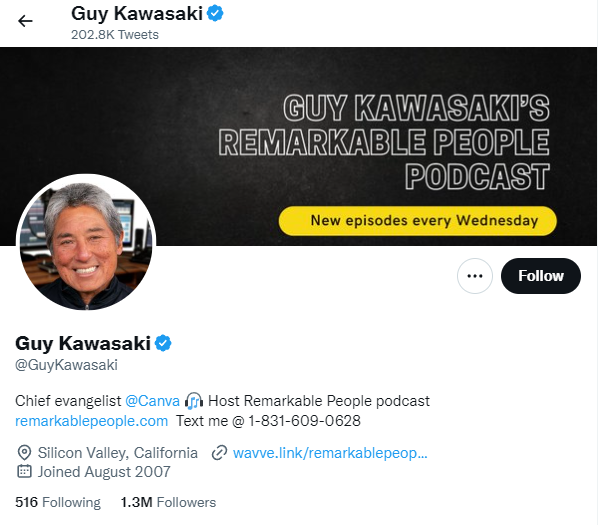Click the 202.8K Tweets count

[115, 35]
